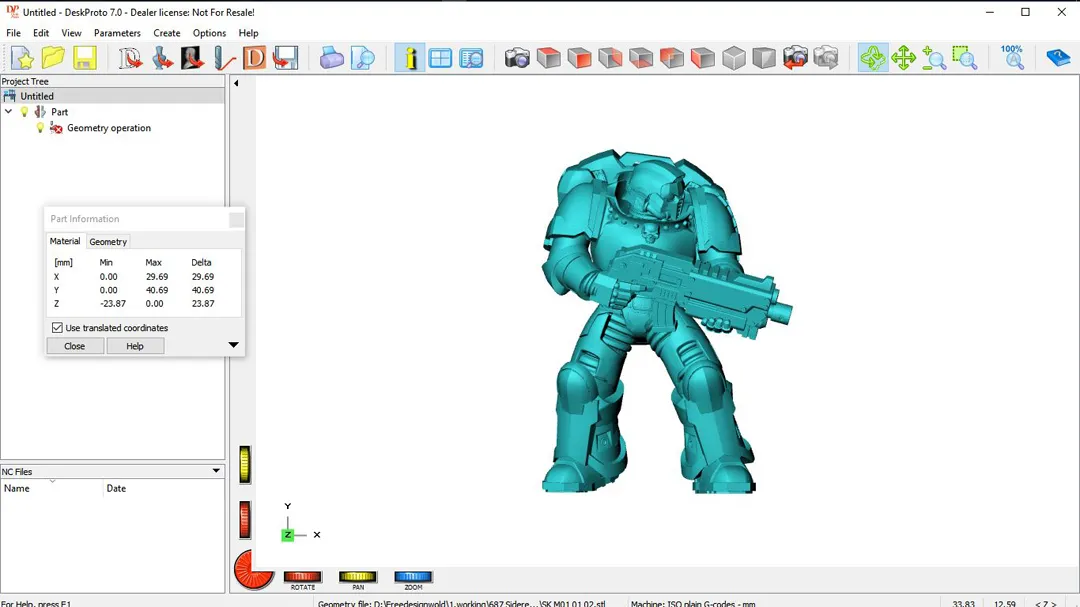Go to next view greyed camera icon
This screenshot has height=607, width=1080.
tap(826, 58)
